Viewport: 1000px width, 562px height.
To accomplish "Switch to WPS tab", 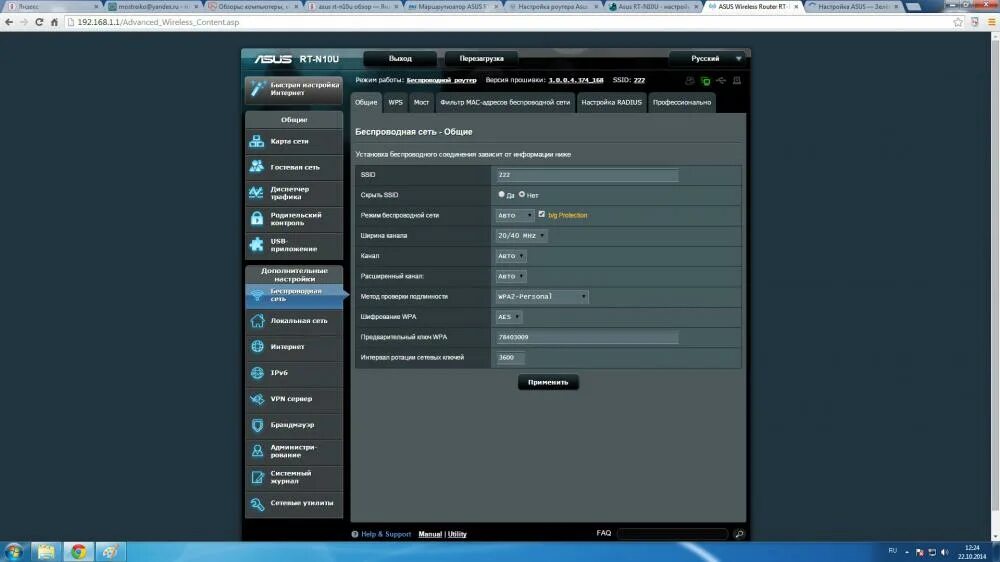I will [395, 103].
